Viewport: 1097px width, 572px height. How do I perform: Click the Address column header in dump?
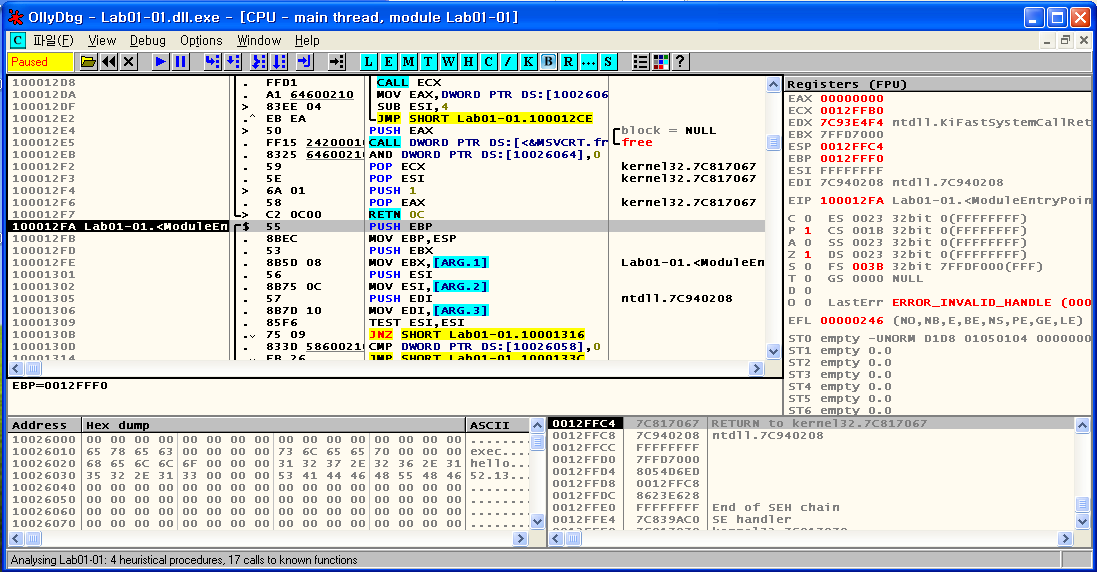(x=45, y=425)
